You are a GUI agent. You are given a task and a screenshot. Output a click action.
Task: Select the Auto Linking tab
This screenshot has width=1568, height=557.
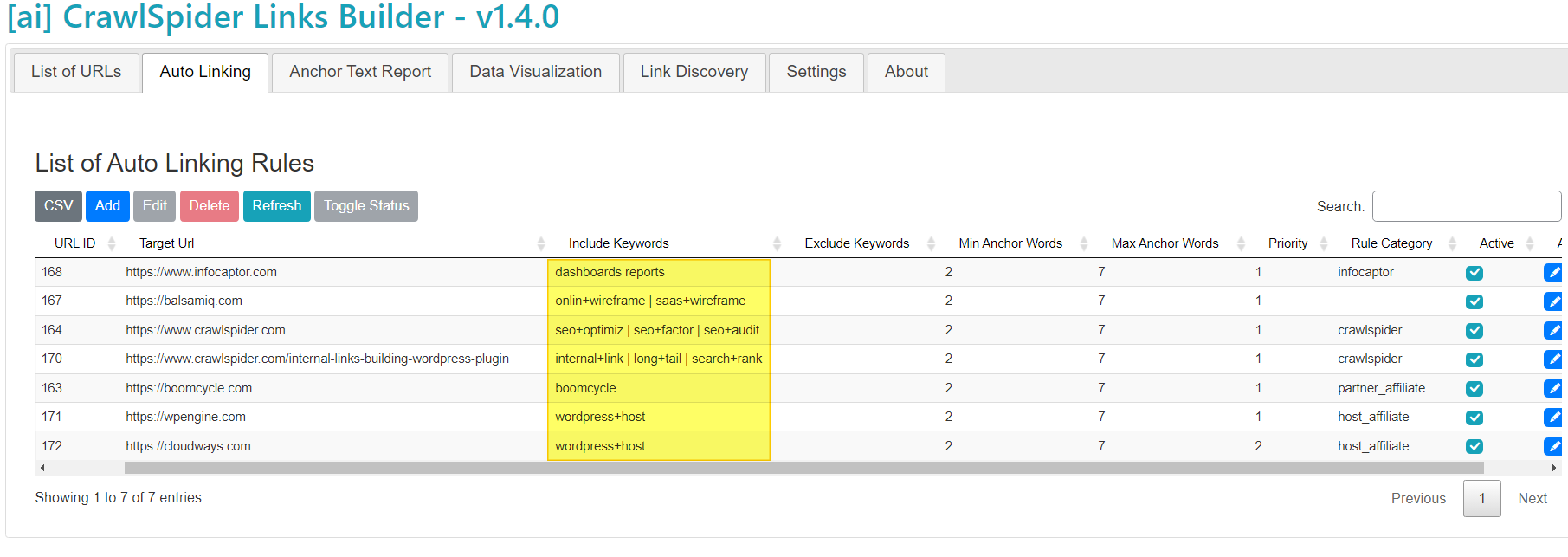click(x=205, y=72)
